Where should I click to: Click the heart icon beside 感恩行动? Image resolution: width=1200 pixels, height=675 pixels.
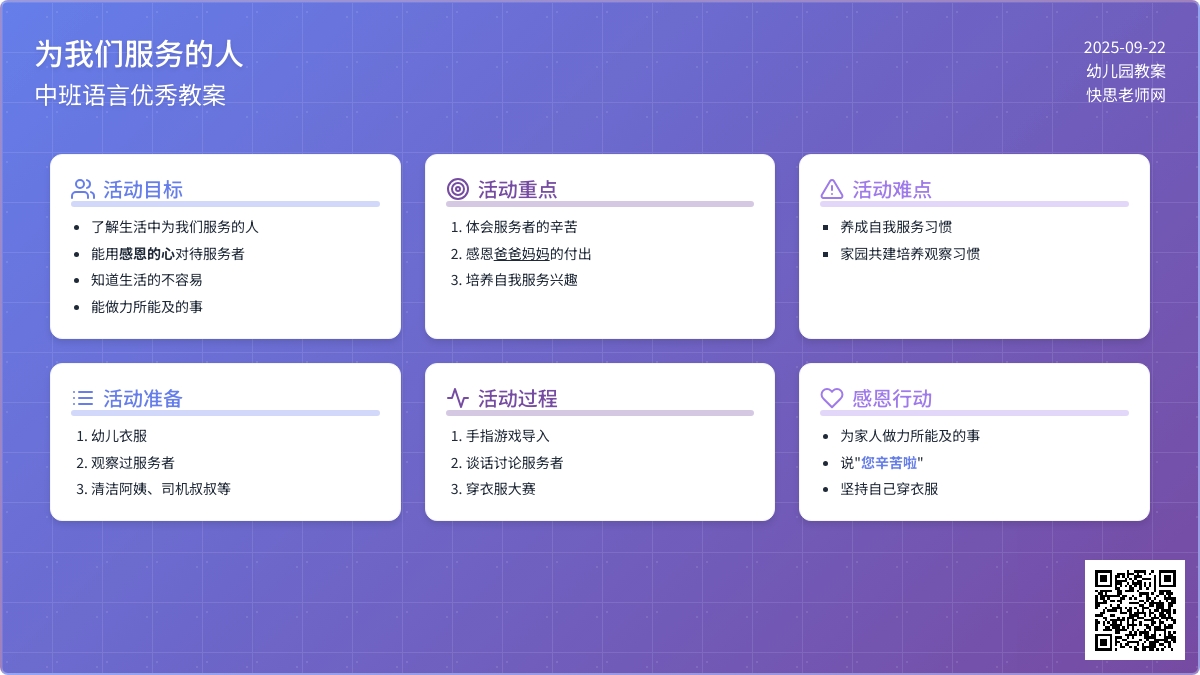831,398
